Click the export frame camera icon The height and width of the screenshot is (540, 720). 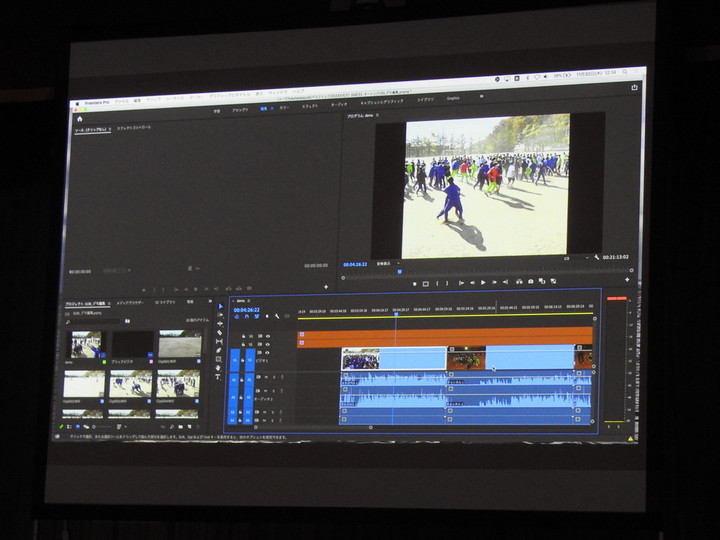click(529, 282)
